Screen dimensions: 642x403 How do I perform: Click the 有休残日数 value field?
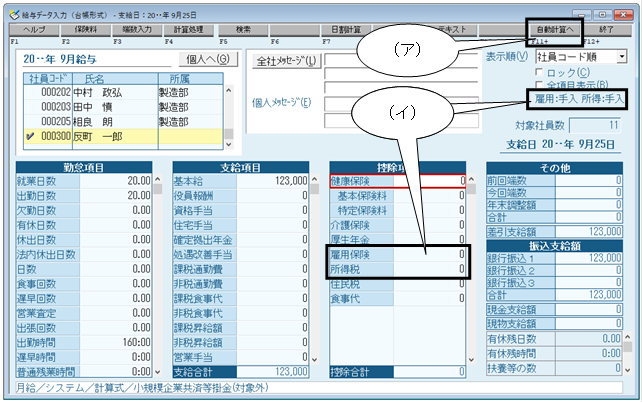pyautogui.click(x=589, y=339)
